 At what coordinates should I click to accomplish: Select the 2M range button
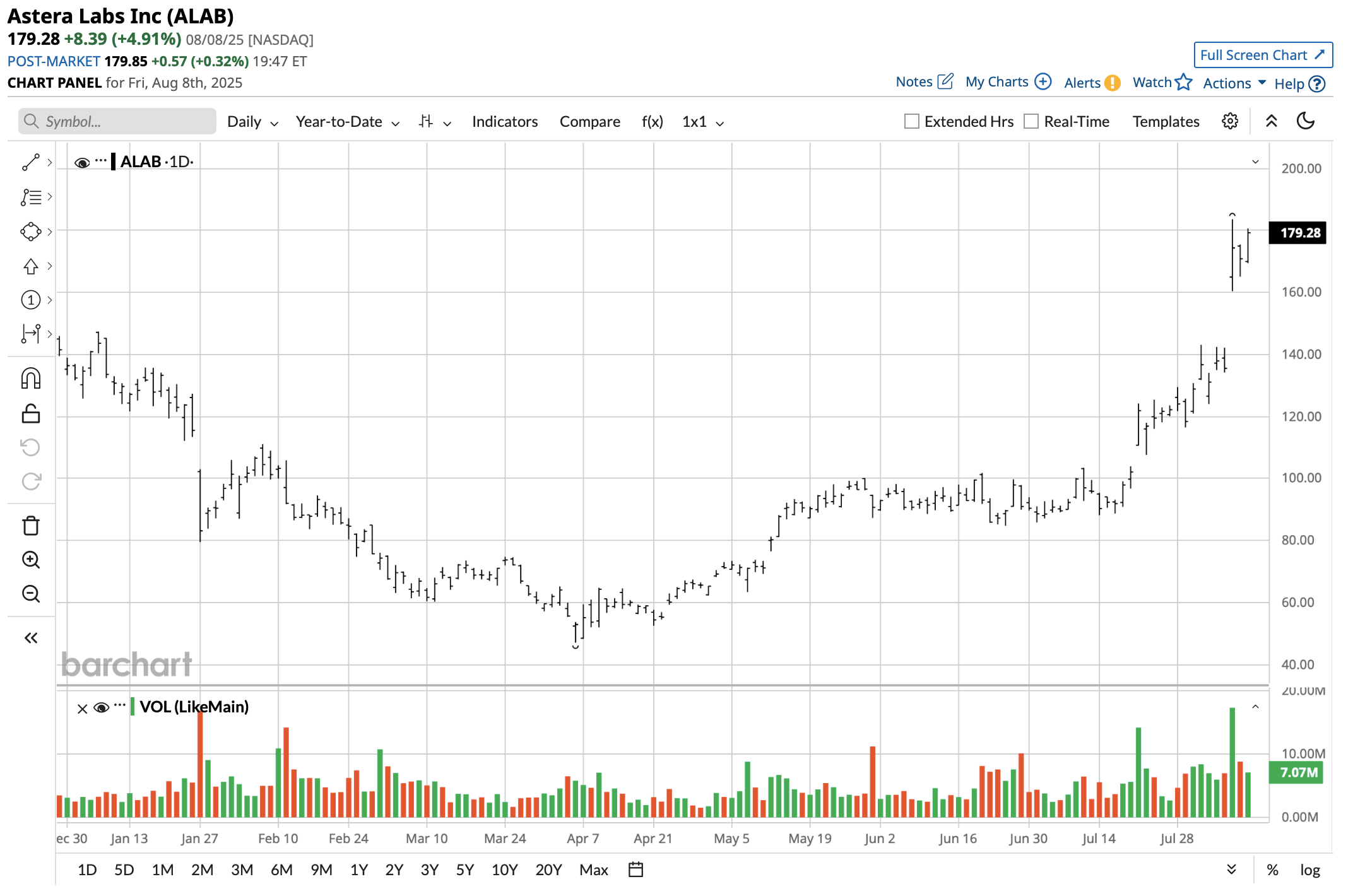point(202,870)
